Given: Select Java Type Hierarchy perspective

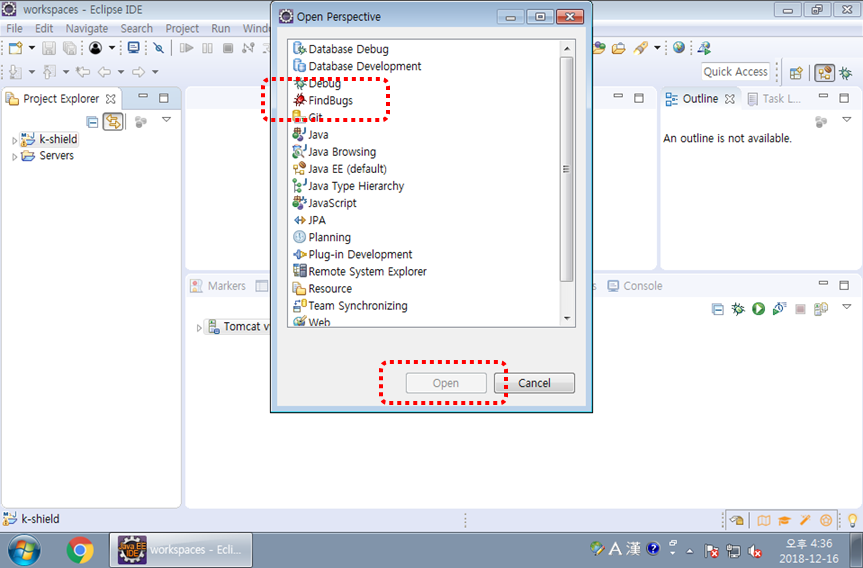Looking at the screenshot, I should click(x=348, y=185).
